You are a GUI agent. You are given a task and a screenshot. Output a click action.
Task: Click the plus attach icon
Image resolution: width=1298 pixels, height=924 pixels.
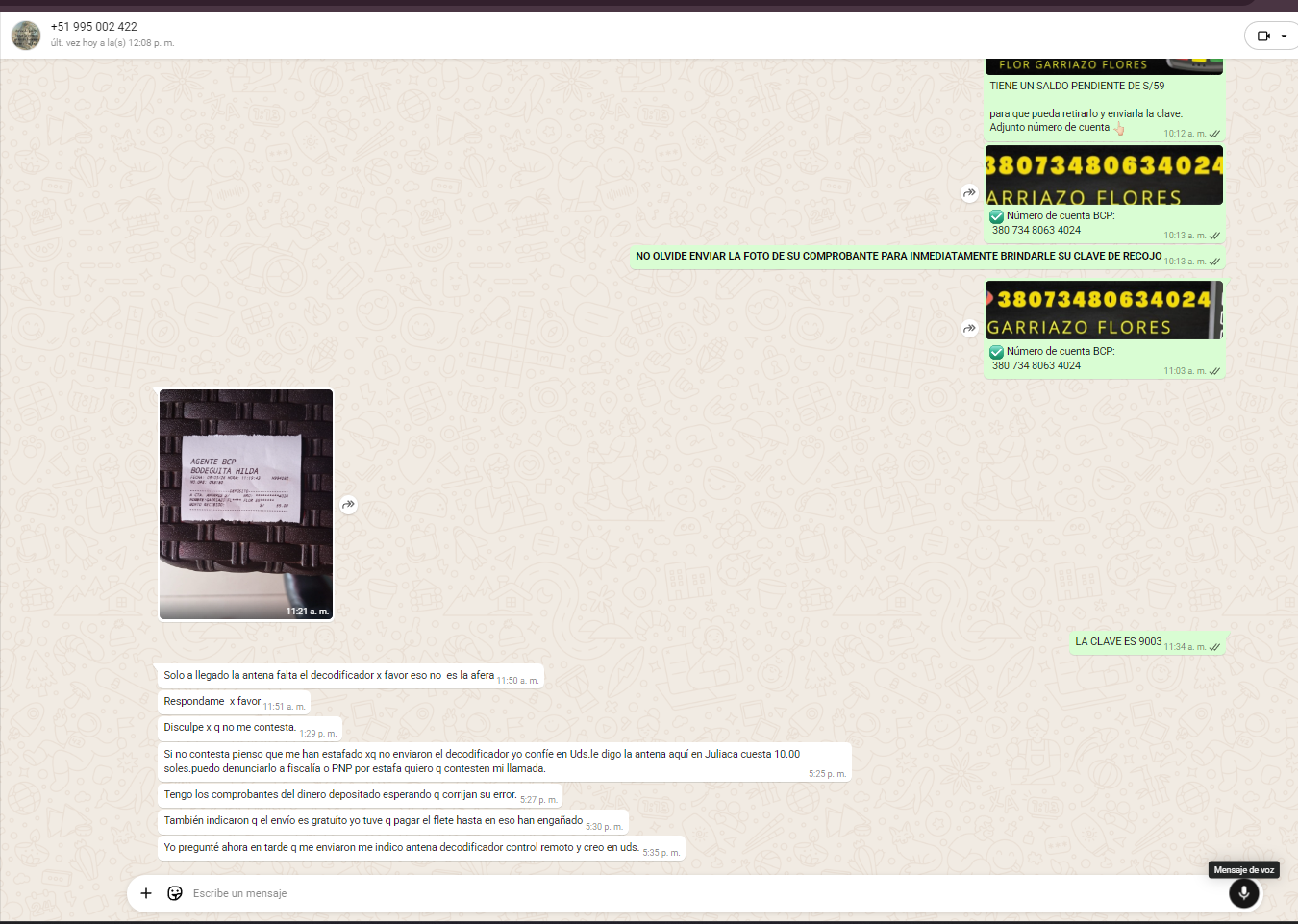point(146,893)
